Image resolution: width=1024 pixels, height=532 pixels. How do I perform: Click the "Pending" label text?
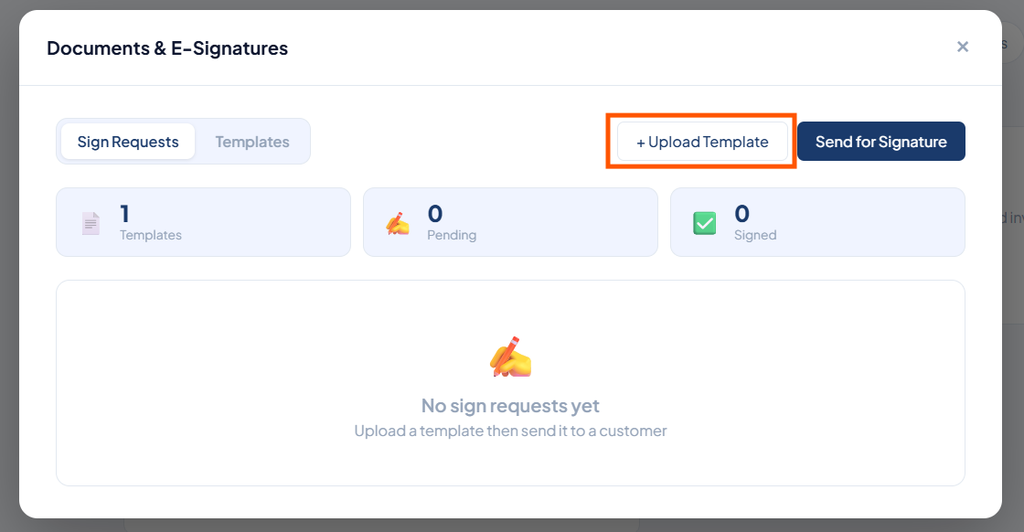[x=451, y=235]
